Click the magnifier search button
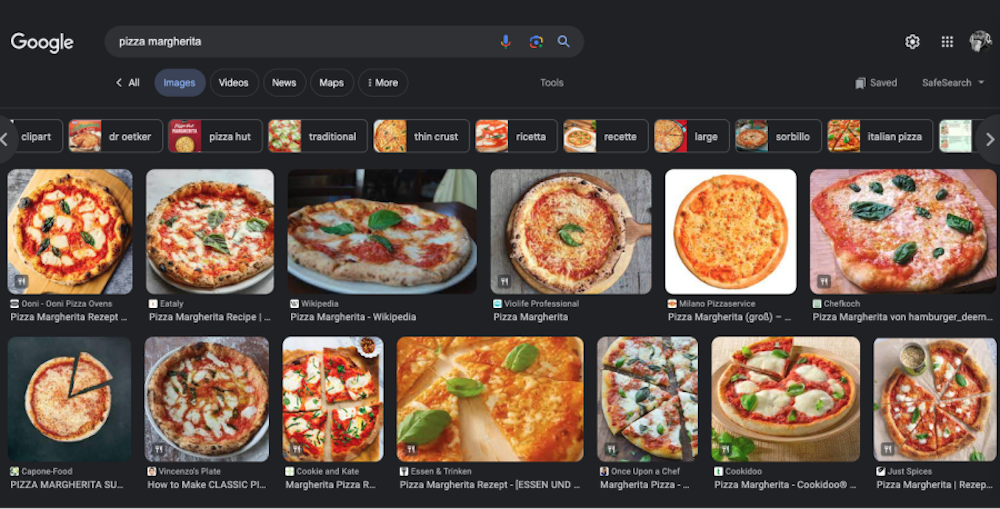 tap(563, 41)
